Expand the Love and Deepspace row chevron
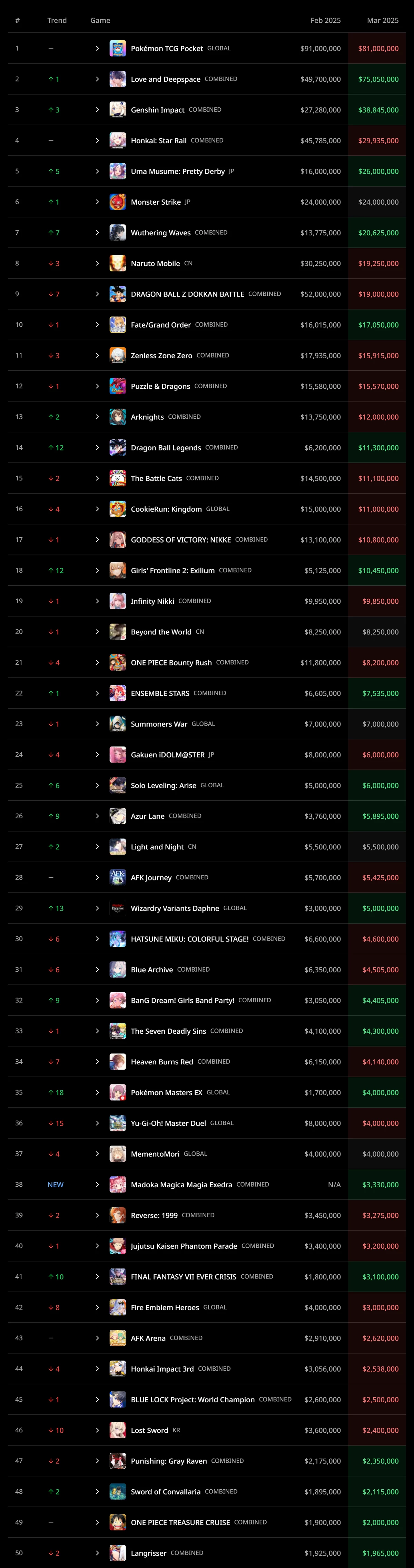Screen dimensions: 414x1568 pyautogui.click(x=97, y=79)
